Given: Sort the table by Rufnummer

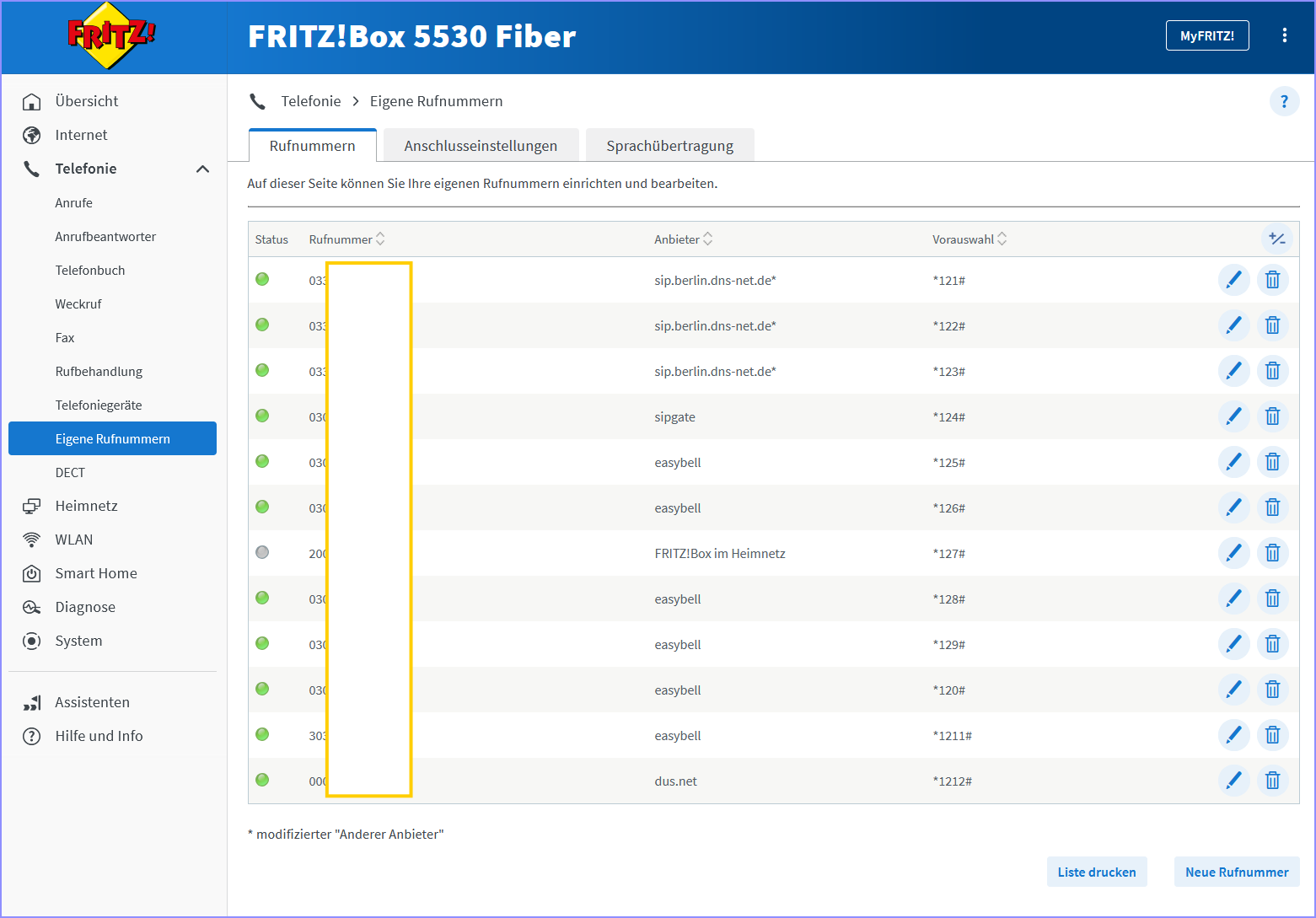Looking at the screenshot, I should pos(346,239).
